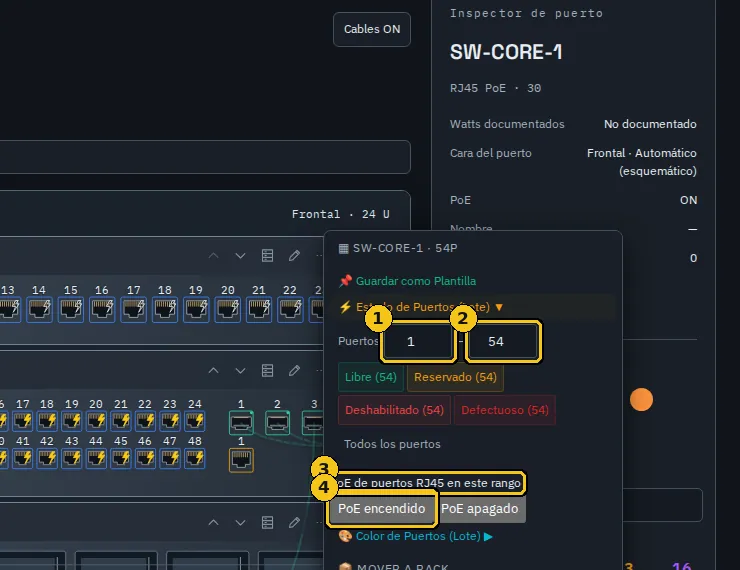Focus the ending port field showing 54
This screenshot has width=740, height=570.
(x=503, y=342)
